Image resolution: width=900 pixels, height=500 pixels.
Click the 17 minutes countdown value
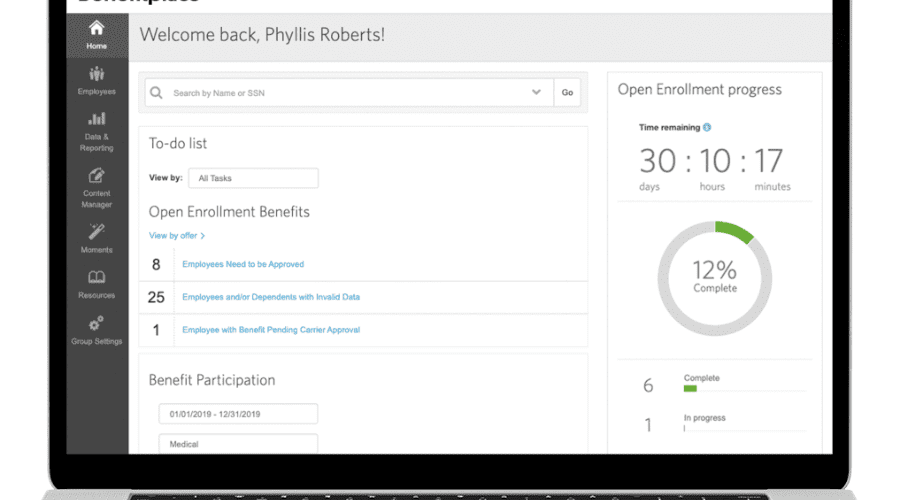[769, 161]
